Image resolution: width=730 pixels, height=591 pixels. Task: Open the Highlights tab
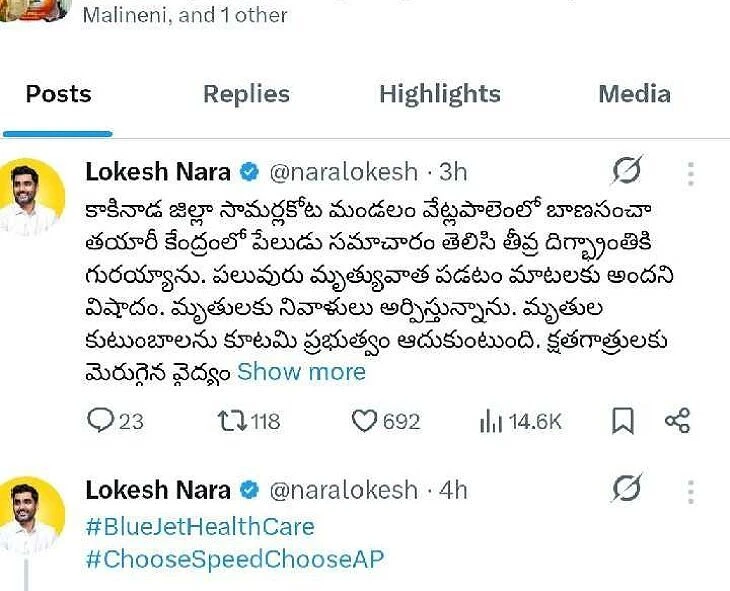click(440, 94)
